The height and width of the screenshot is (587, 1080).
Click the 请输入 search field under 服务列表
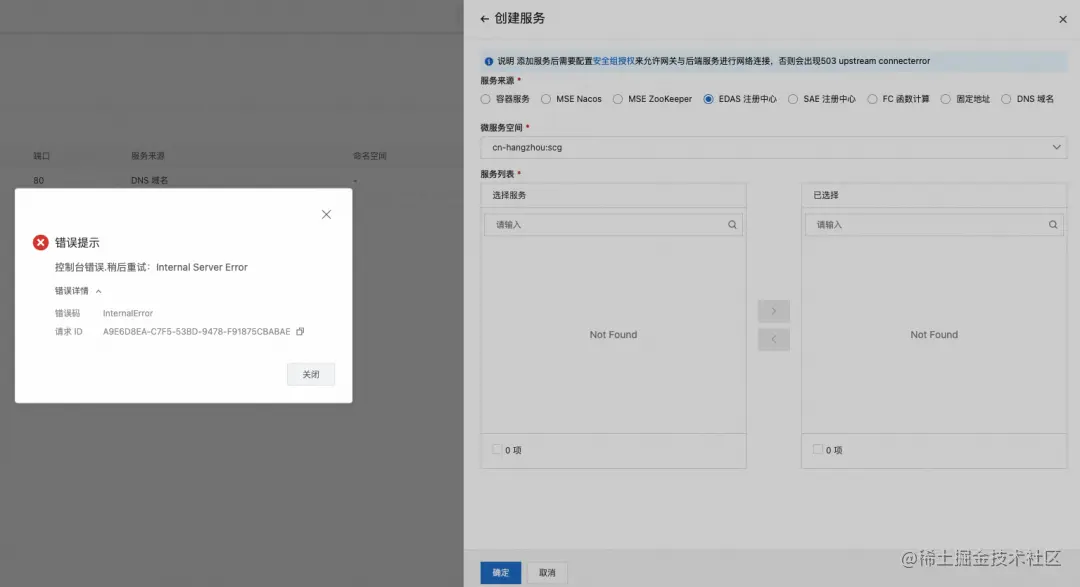560,224
